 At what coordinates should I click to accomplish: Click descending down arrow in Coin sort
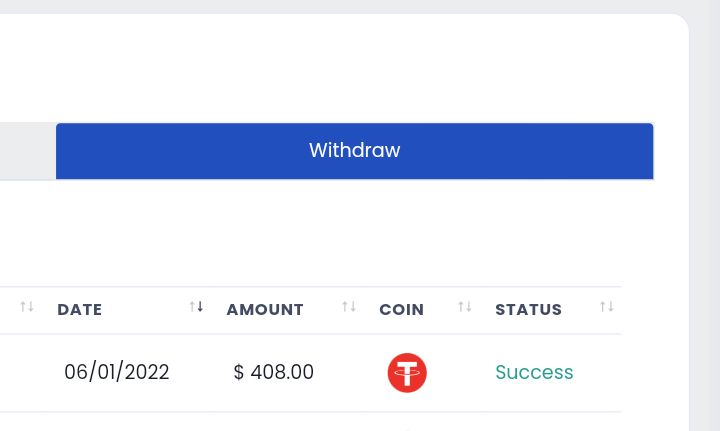[468, 306]
